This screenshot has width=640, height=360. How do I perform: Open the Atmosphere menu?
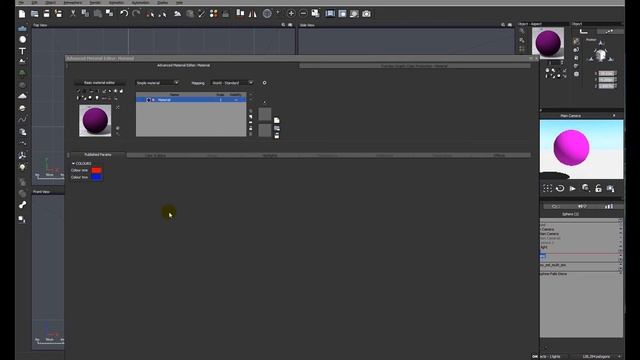72,2
